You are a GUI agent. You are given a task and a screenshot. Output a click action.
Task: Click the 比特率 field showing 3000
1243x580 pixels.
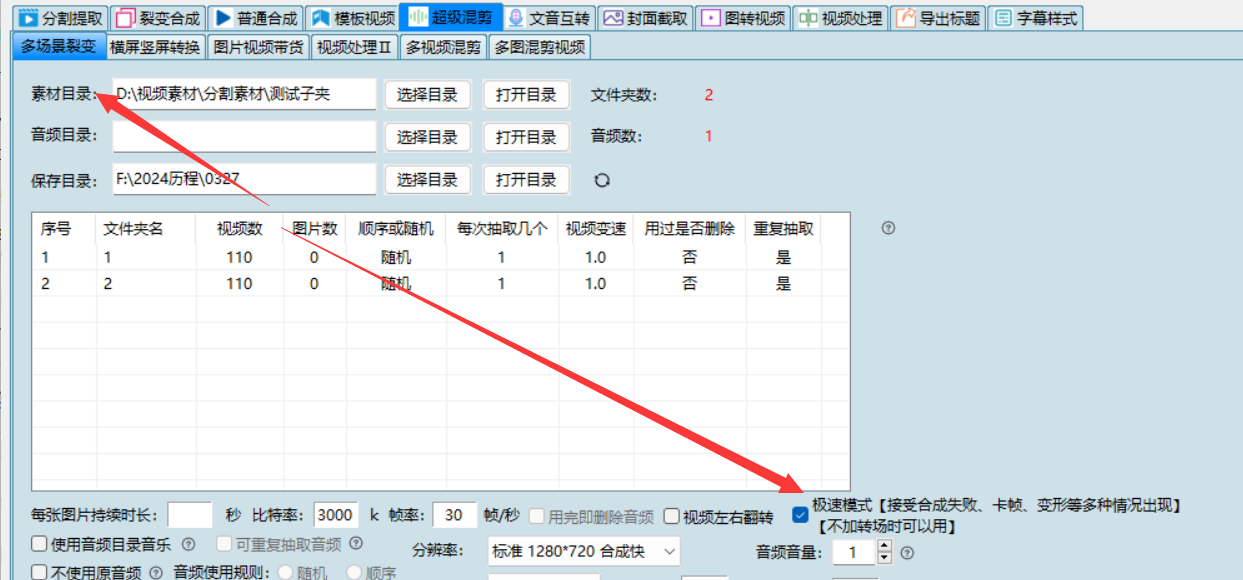coord(337,515)
